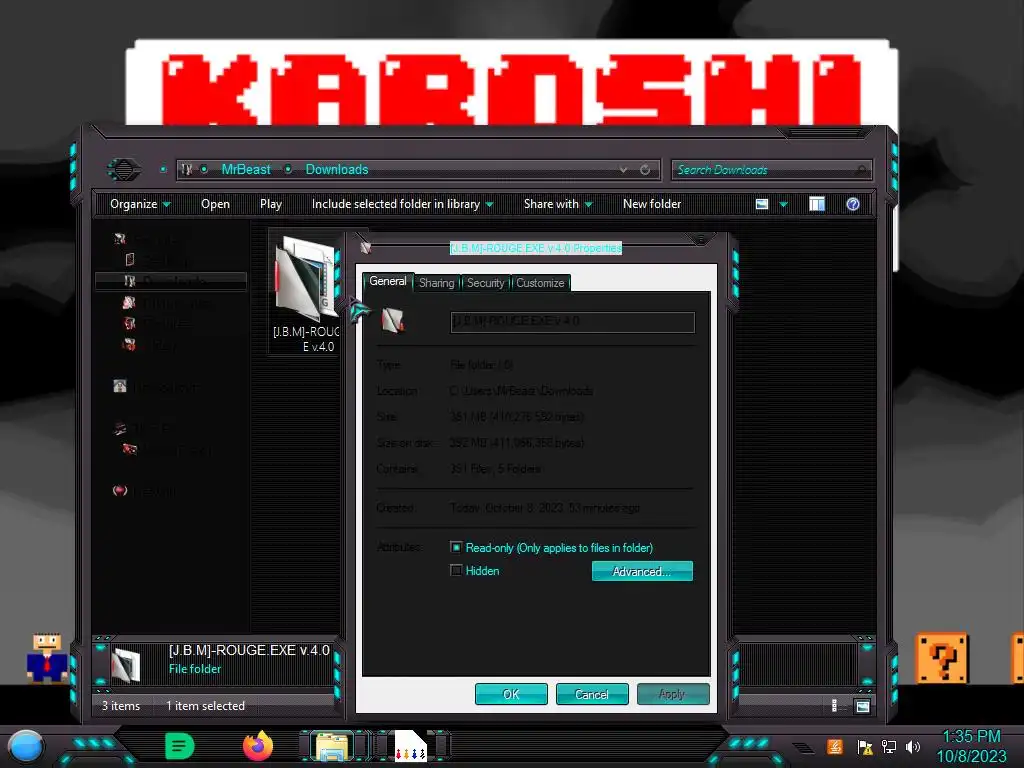Click New folder in toolbar
1024x768 pixels.
coord(652,204)
